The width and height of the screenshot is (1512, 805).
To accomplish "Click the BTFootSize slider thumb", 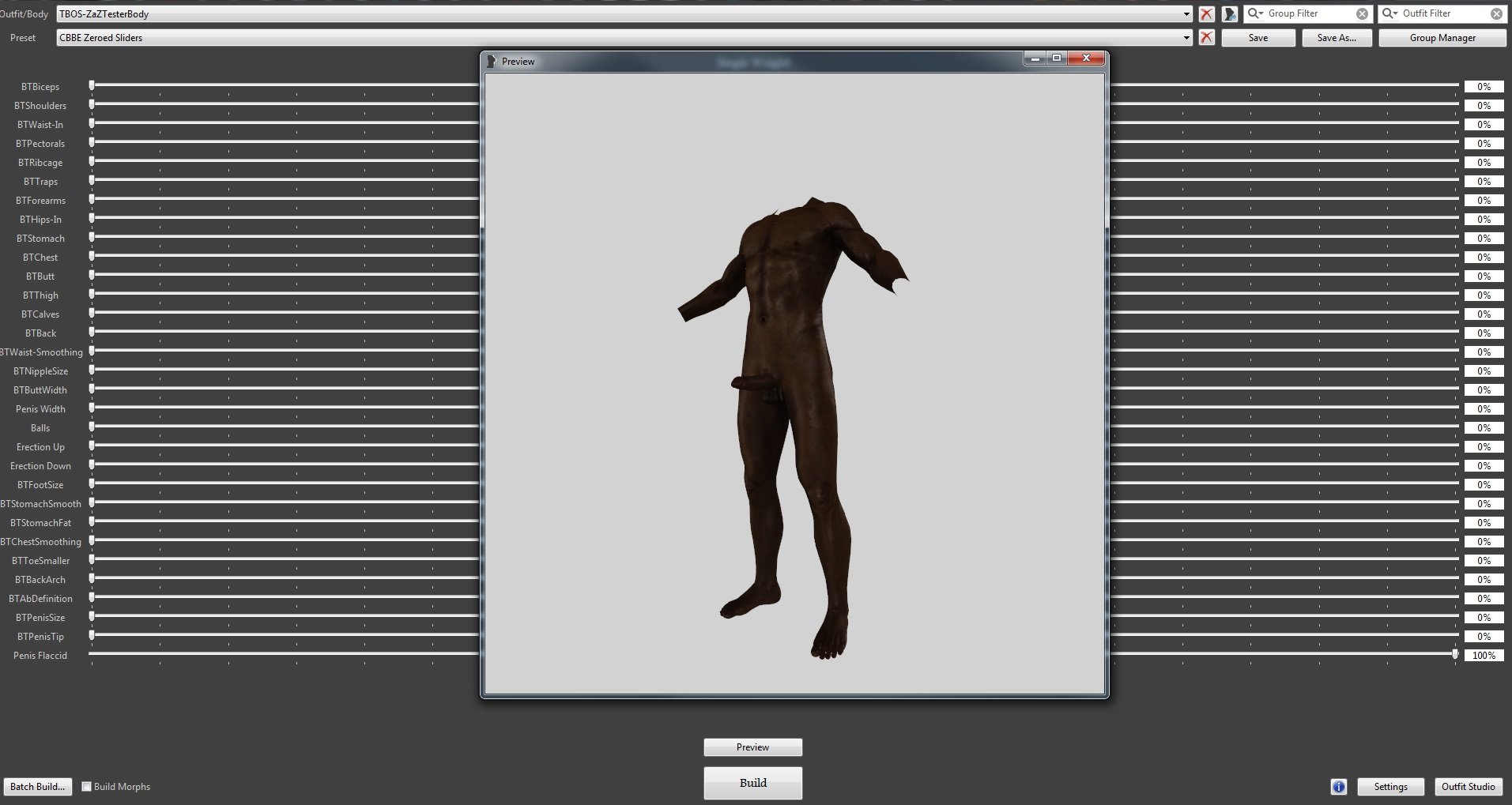I will pyautogui.click(x=92, y=483).
